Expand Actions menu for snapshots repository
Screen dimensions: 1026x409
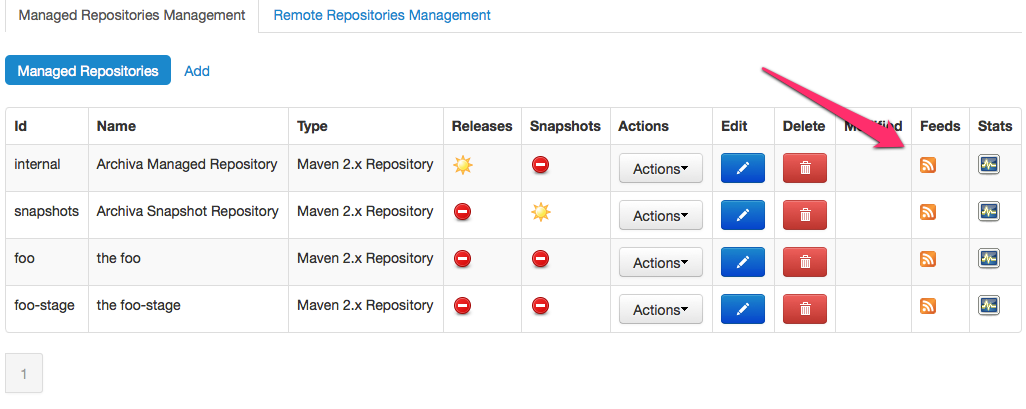(660, 215)
